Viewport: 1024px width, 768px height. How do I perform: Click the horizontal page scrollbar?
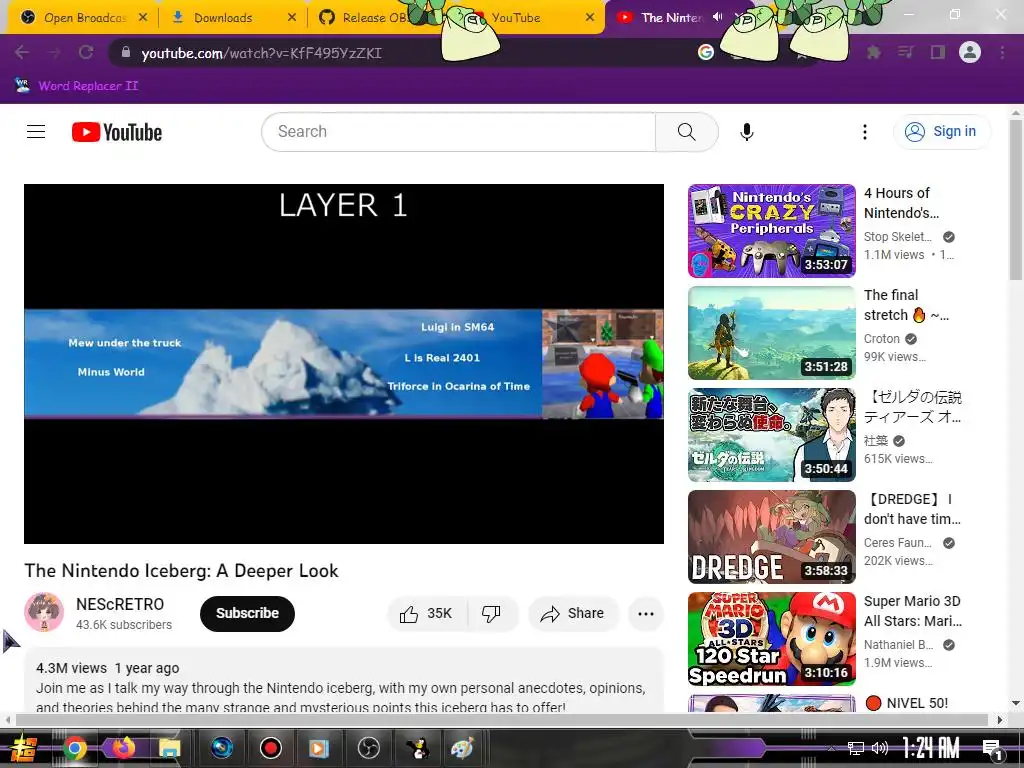coord(502,720)
